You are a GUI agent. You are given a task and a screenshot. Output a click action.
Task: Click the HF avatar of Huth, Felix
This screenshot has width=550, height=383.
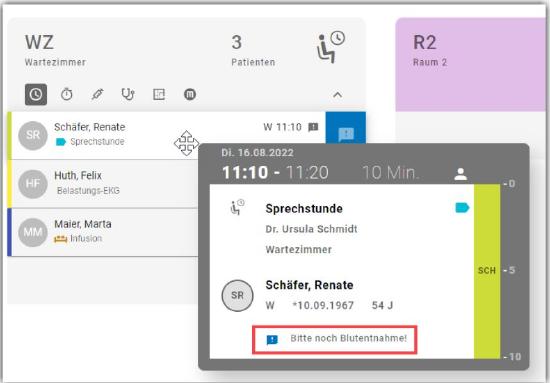pyautogui.click(x=33, y=183)
